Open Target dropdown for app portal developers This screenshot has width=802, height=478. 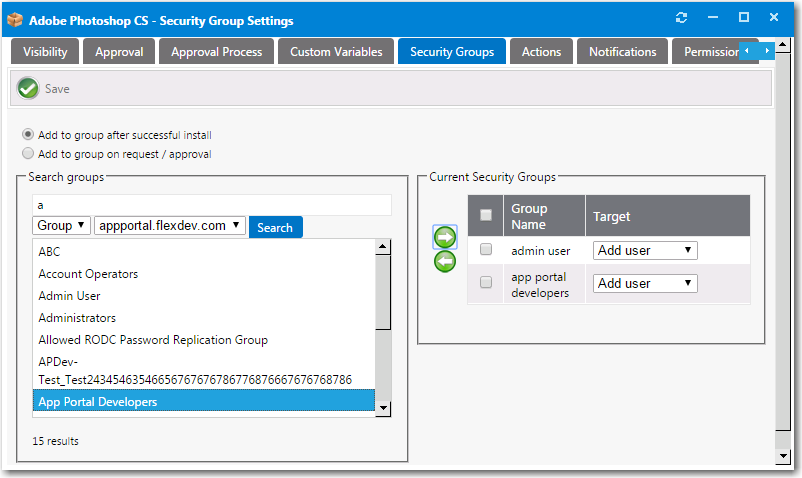coord(645,283)
